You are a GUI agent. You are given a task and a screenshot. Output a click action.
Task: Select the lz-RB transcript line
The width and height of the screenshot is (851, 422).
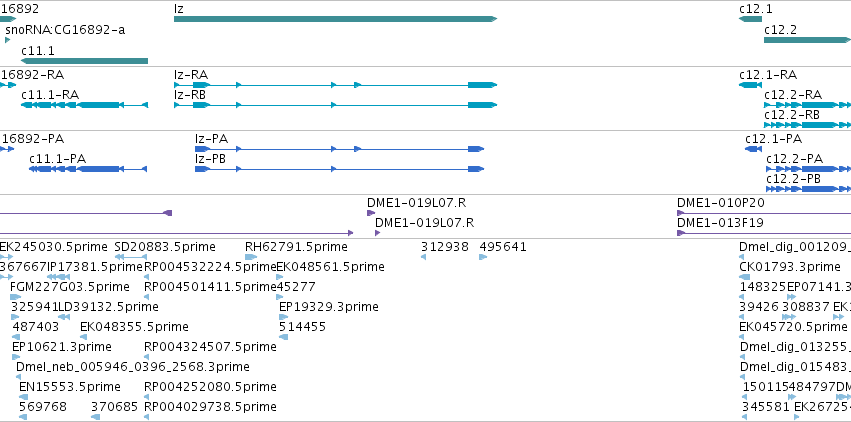tap(335, 105)
